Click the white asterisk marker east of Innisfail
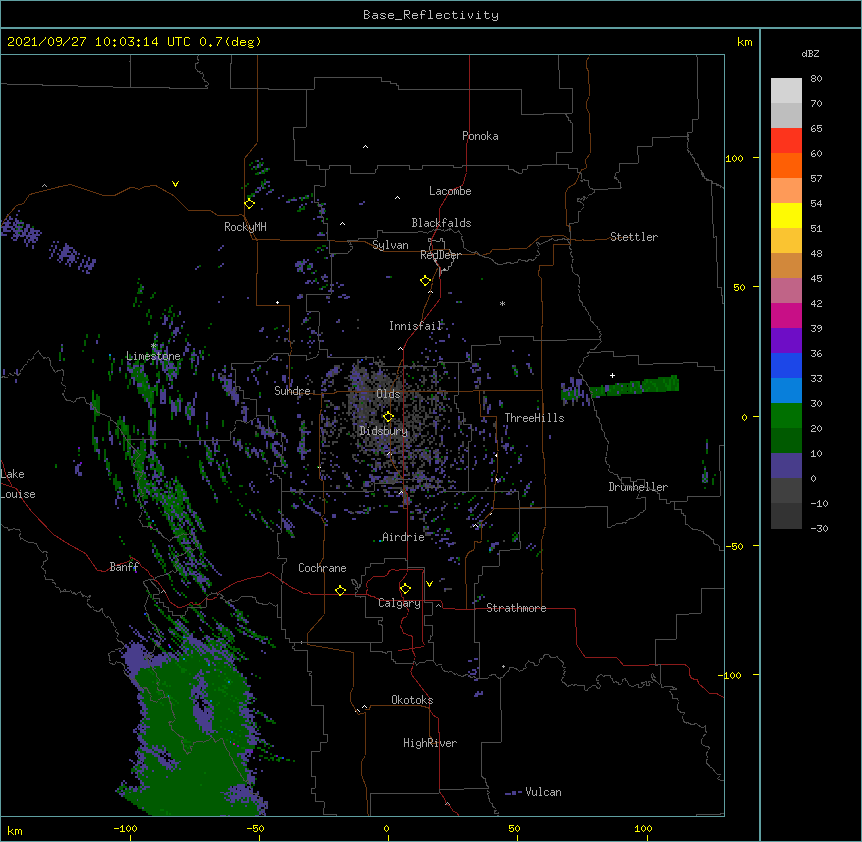The width and height of the screenshot is (862, 842). [502, 303]
